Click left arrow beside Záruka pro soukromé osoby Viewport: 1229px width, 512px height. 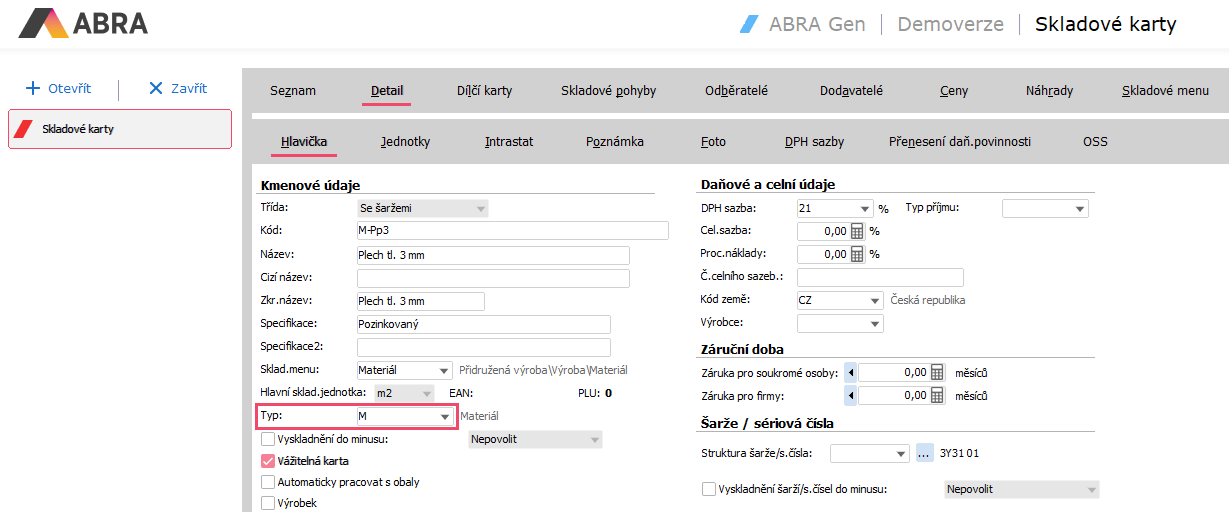tap(851, 372)
